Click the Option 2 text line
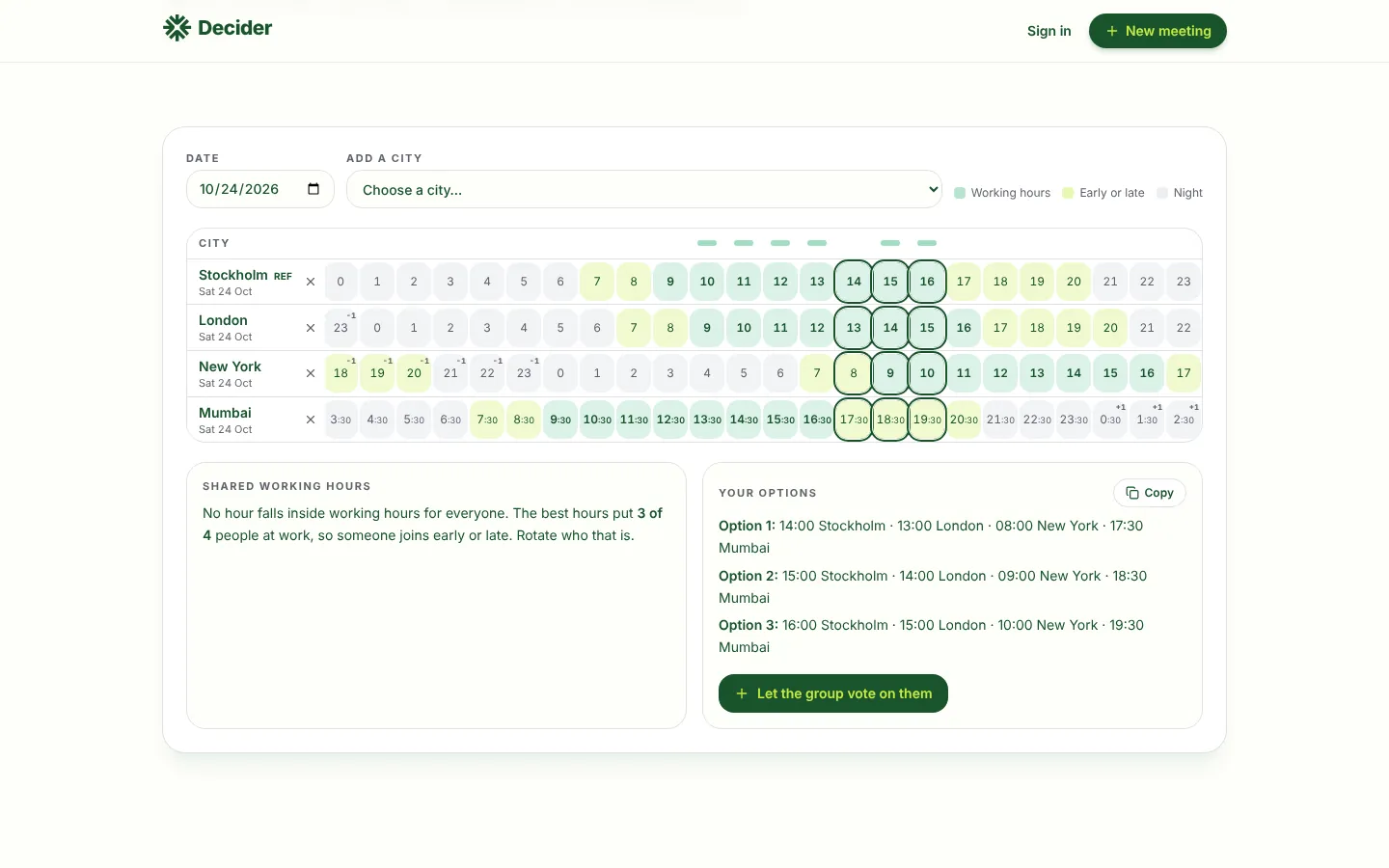This screenshot has width=1389, height=868. click(933, 587)
